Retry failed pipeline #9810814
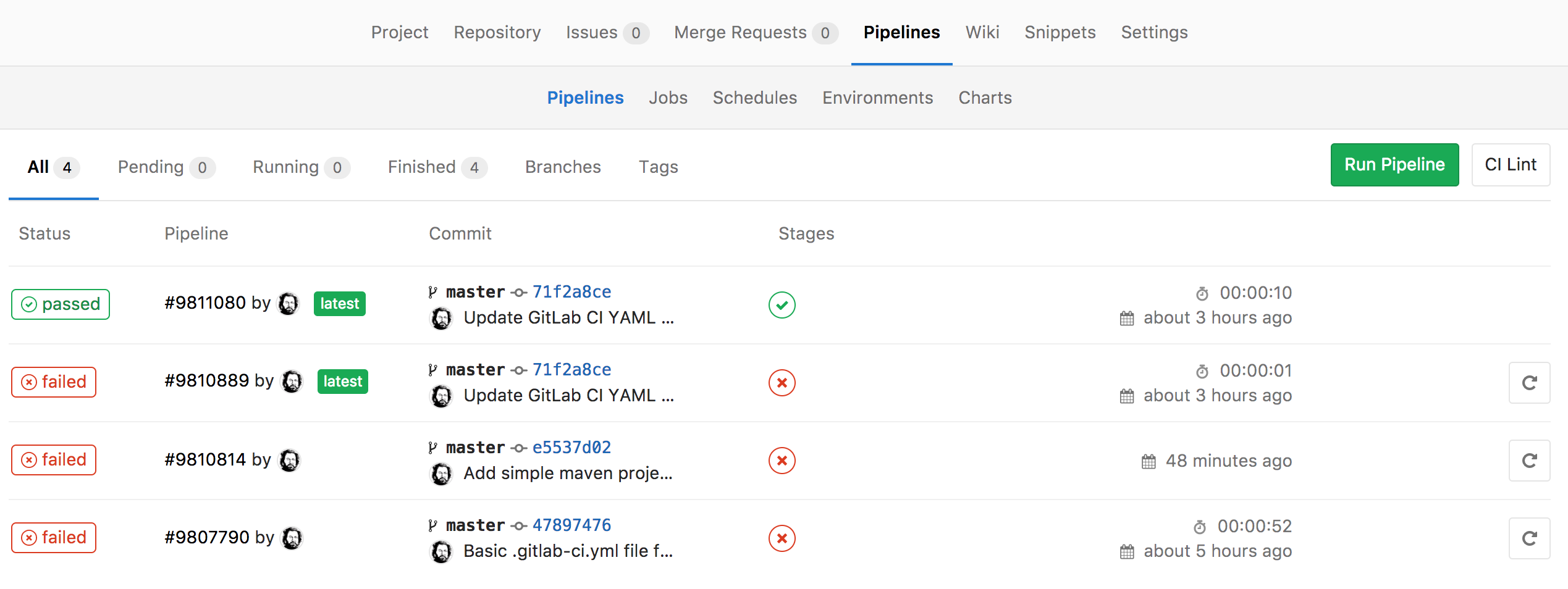 pos(1529,461)
